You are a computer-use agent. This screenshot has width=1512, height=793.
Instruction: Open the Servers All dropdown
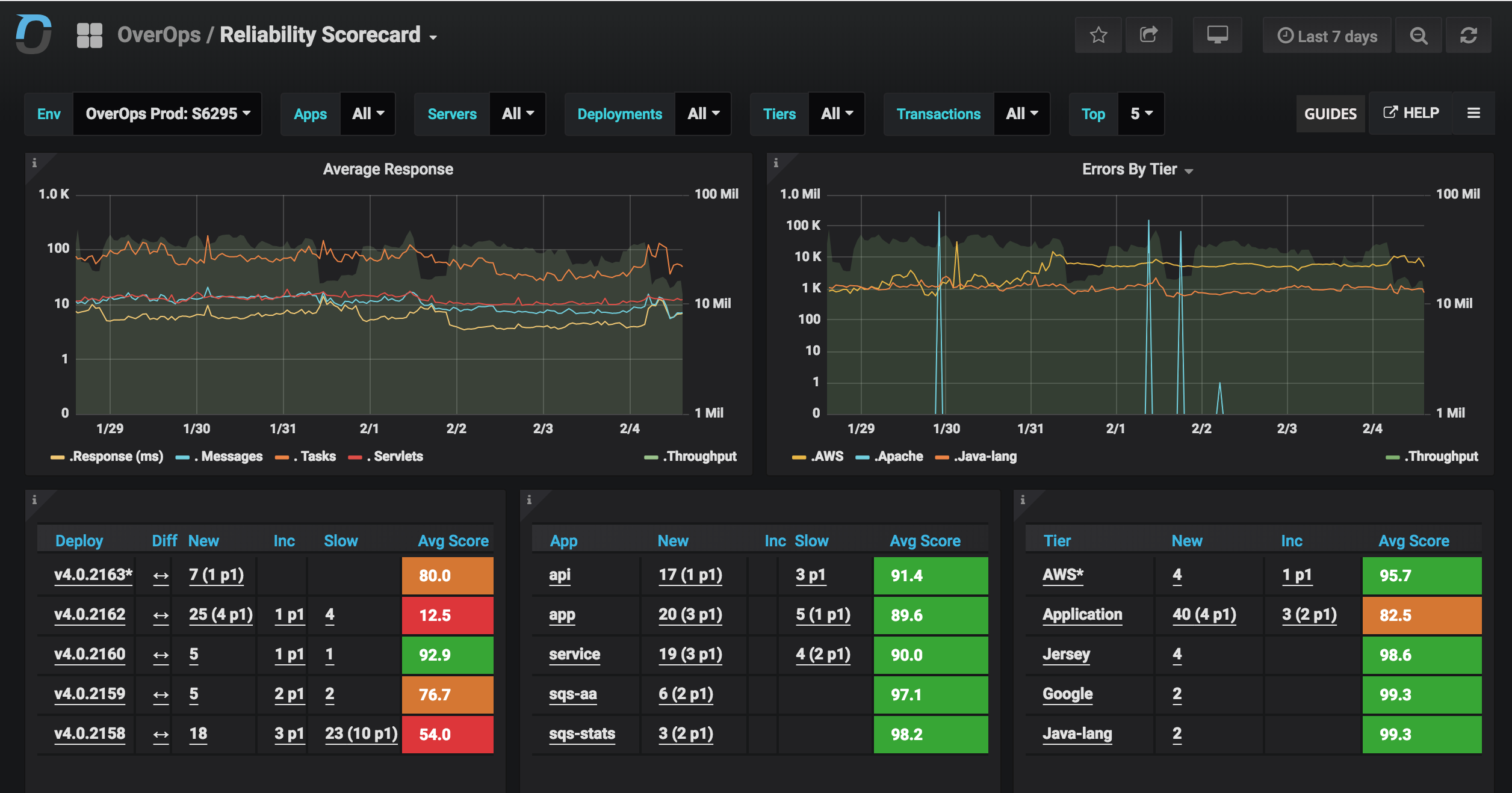coord(518,114)
